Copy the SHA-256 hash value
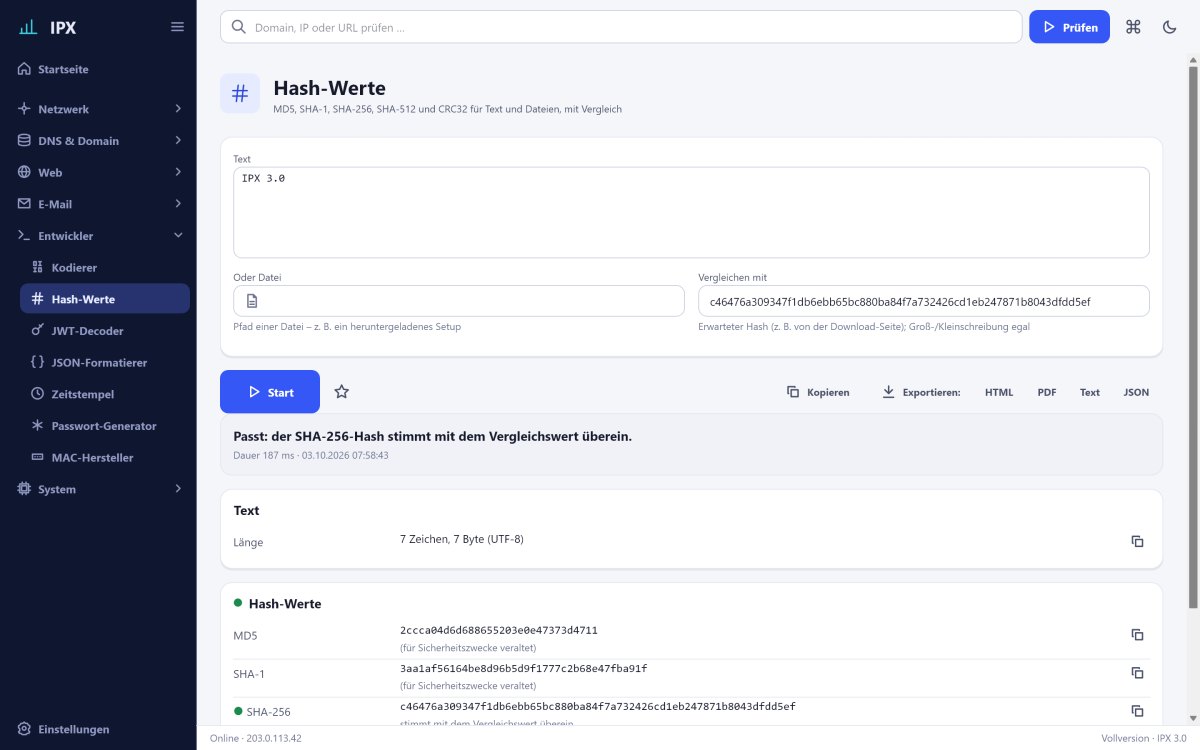The width and height of the screenshot is (1200, 750). [x=1137, y=711]
